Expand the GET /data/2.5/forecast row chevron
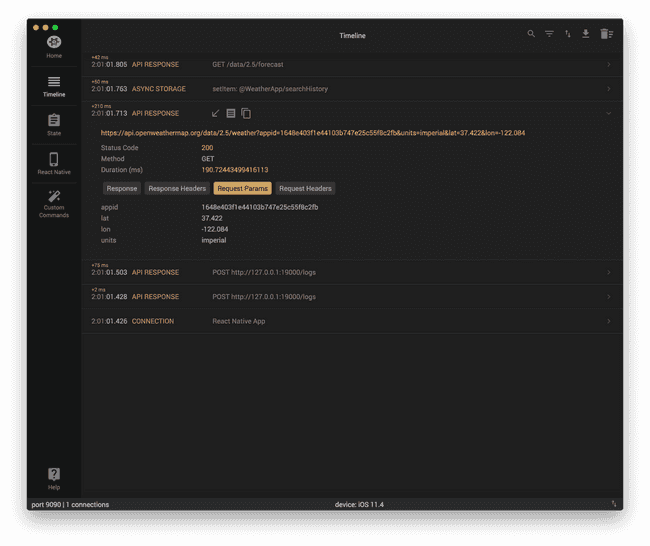This screenshot has width=650, height=546. click(x=609, y=64)
